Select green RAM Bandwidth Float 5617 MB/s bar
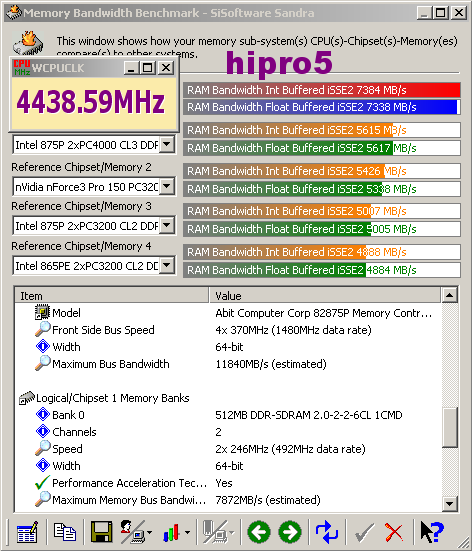Image resolution: width=472 pixels, height=551 pixels. click(x=322, y=148)
